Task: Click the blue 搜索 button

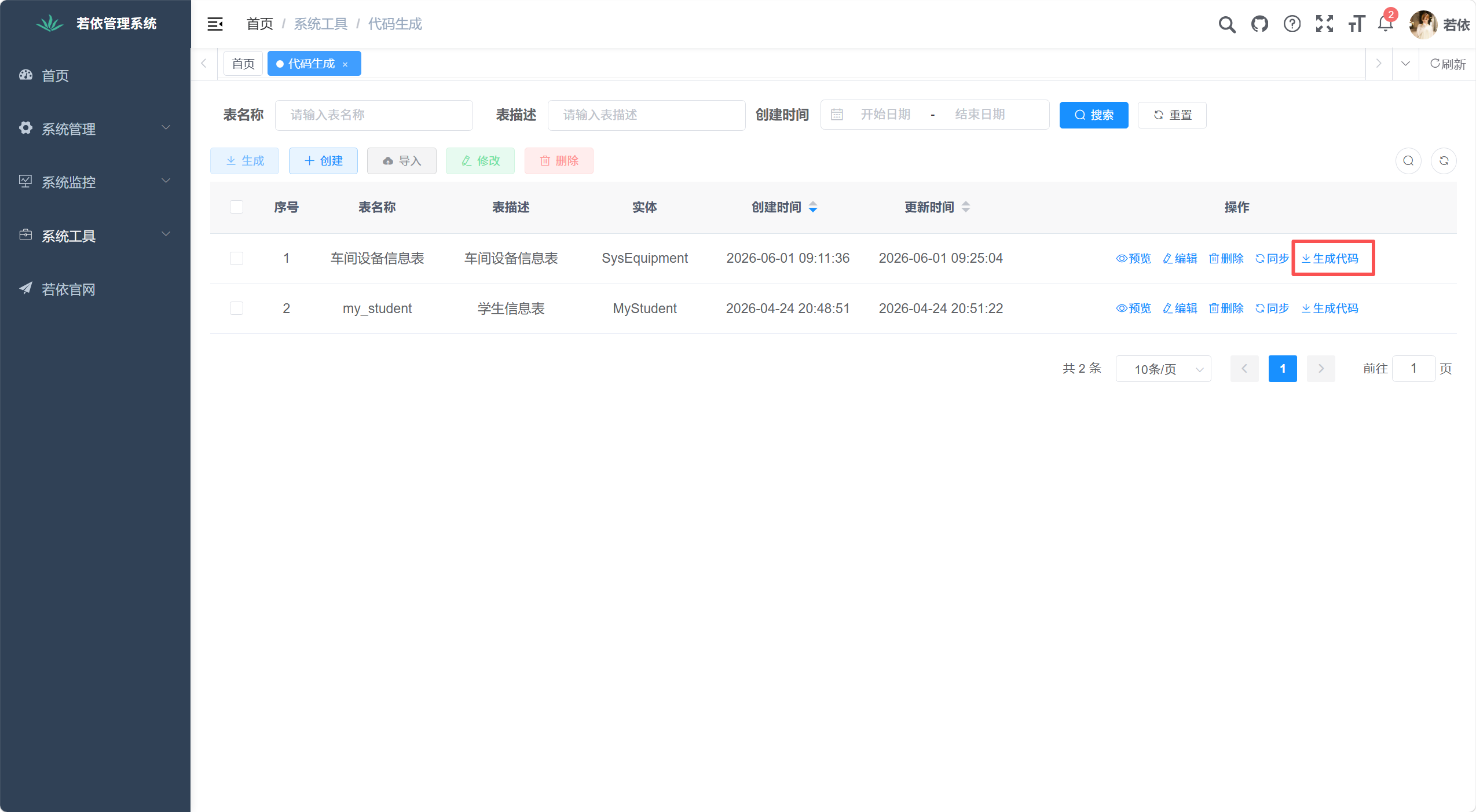Action: (1094, 115)
